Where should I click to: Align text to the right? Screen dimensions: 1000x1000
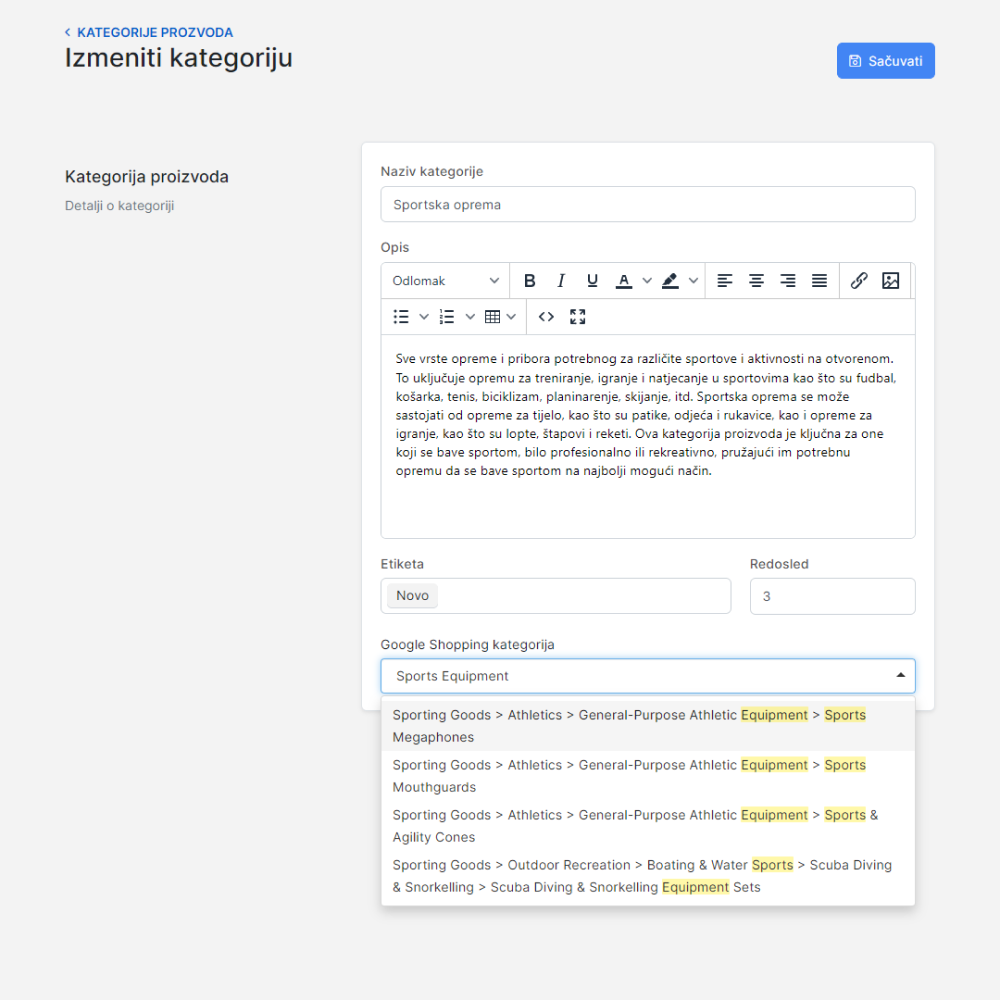[x=788, y=281]
